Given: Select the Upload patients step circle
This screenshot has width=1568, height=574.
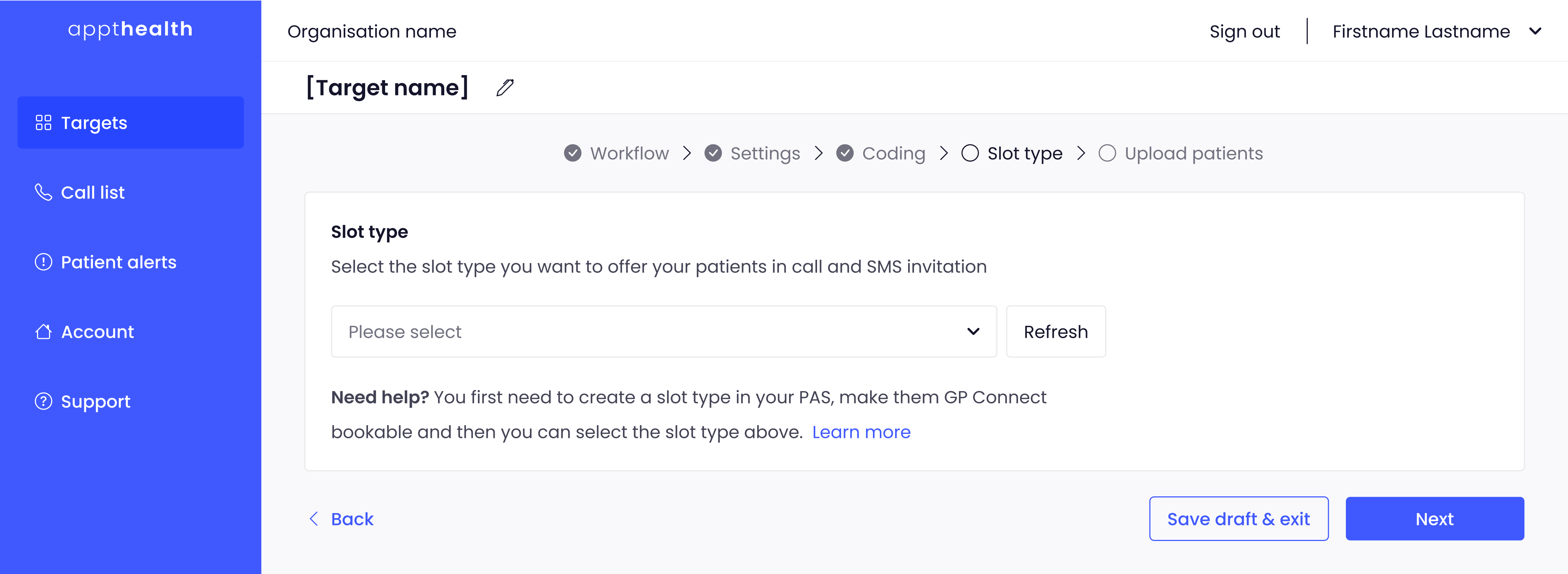Looking at the screenshot, I should [1107, 153].
